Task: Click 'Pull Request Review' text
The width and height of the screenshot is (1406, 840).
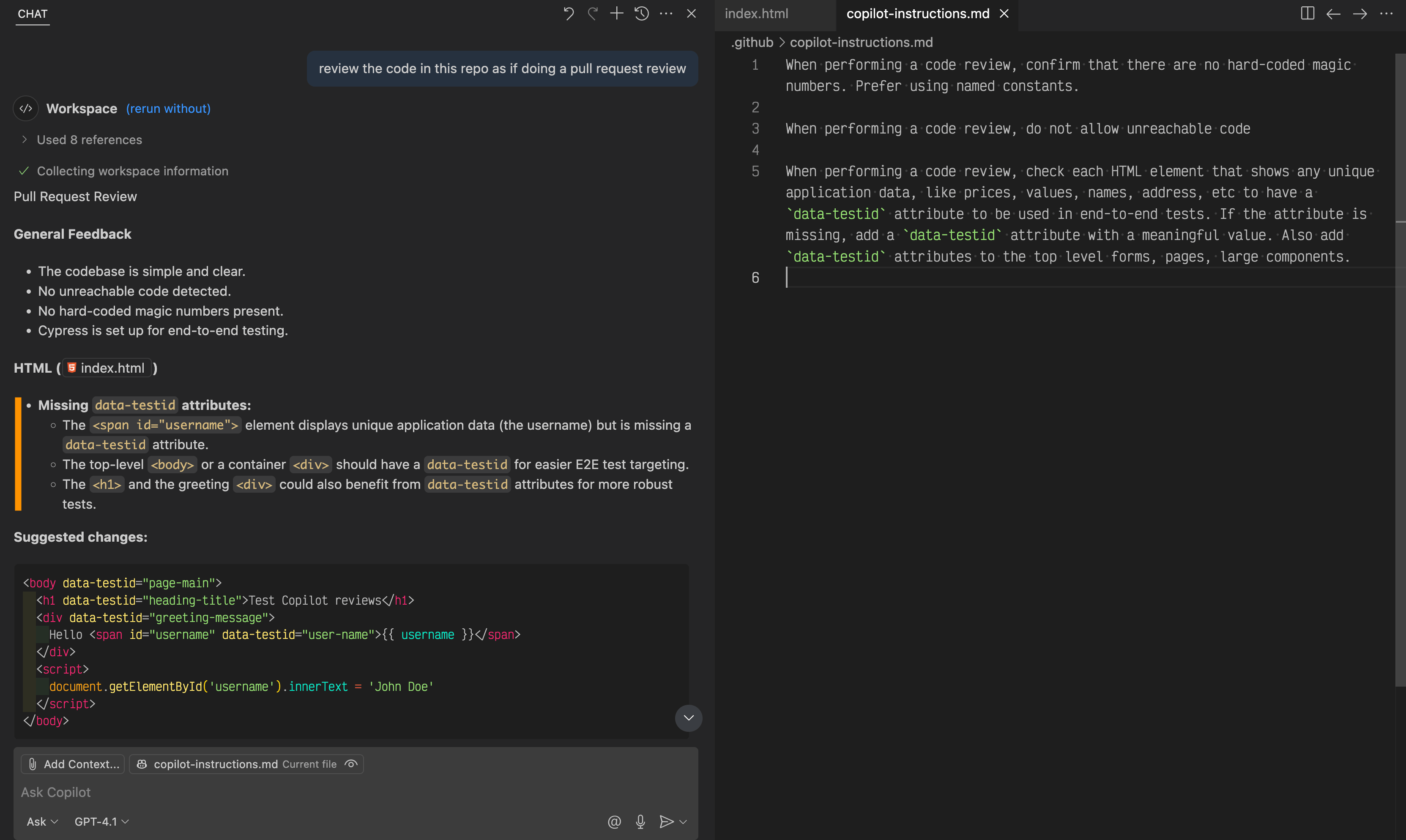Action: click(75, 196)
